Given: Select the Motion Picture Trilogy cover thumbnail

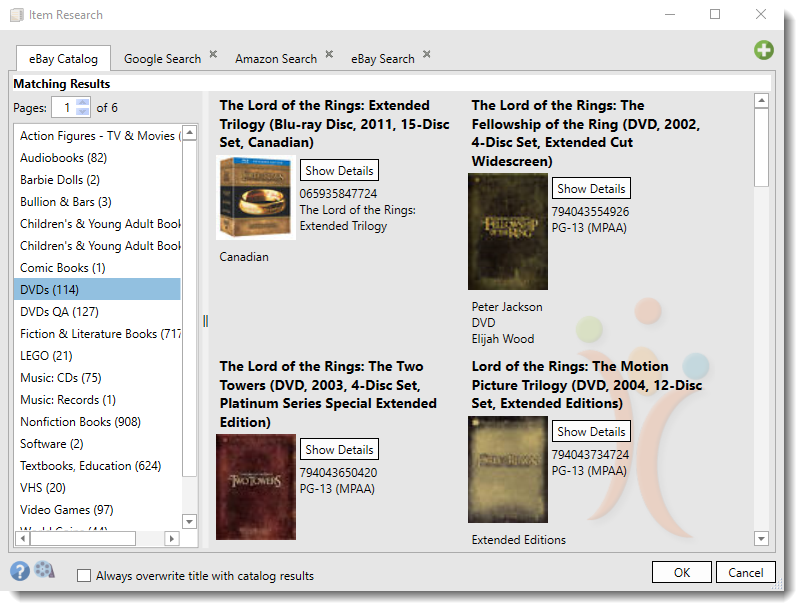Looking at the screenshot, I should pos(508,469).
